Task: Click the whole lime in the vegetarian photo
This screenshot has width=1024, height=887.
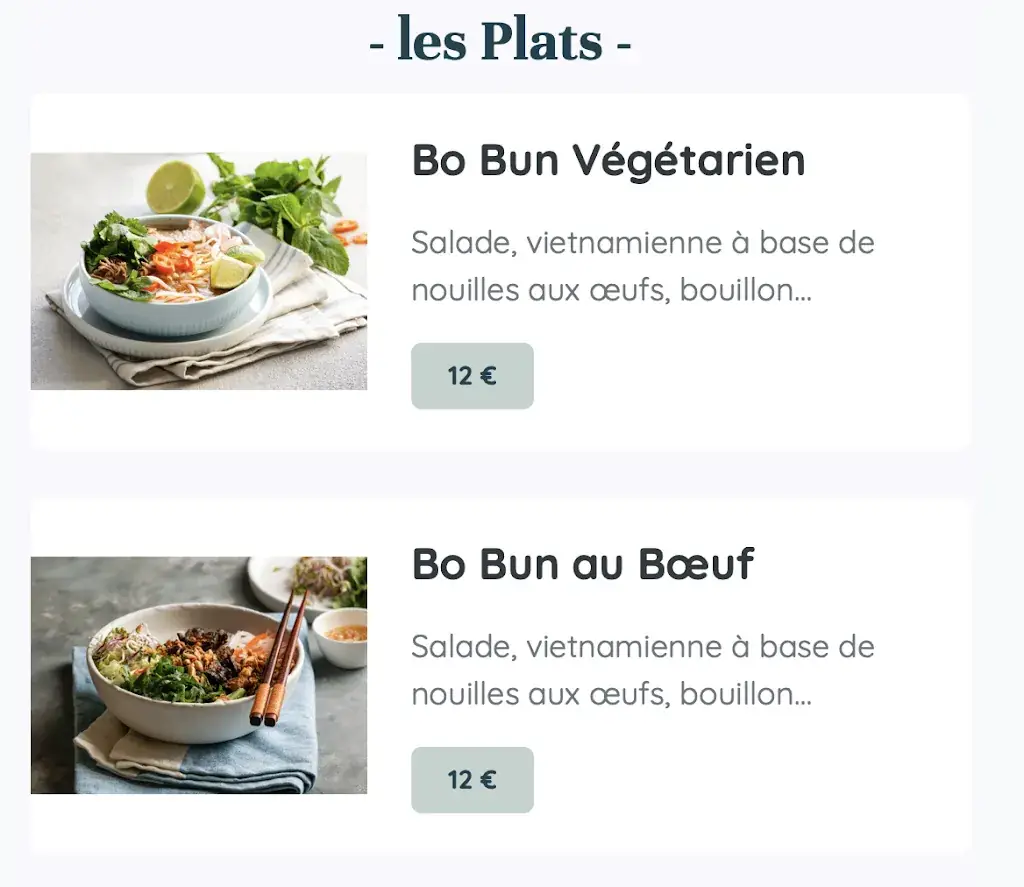Action: (175, 187)
